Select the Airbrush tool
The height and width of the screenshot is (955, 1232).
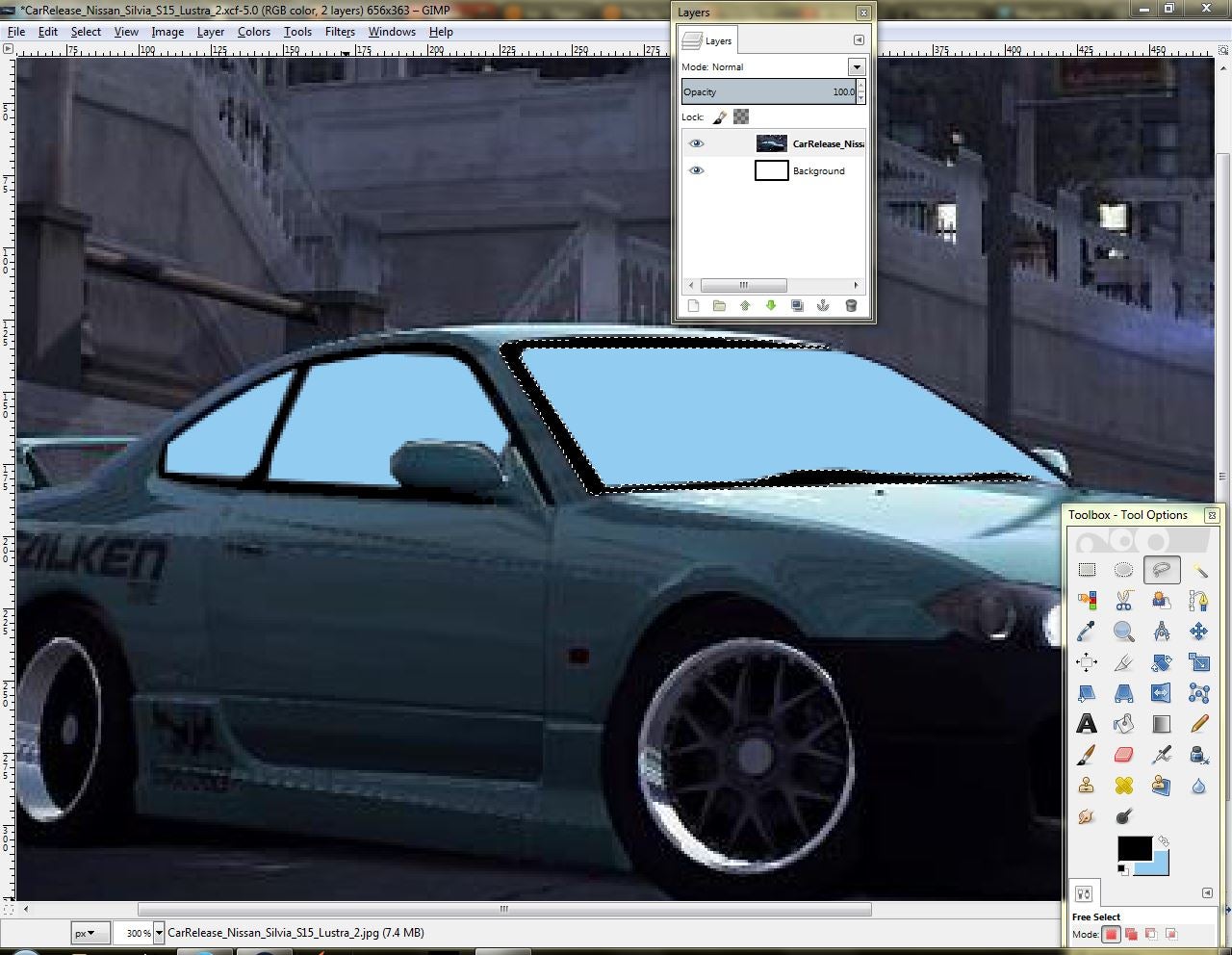point(1162,755)
